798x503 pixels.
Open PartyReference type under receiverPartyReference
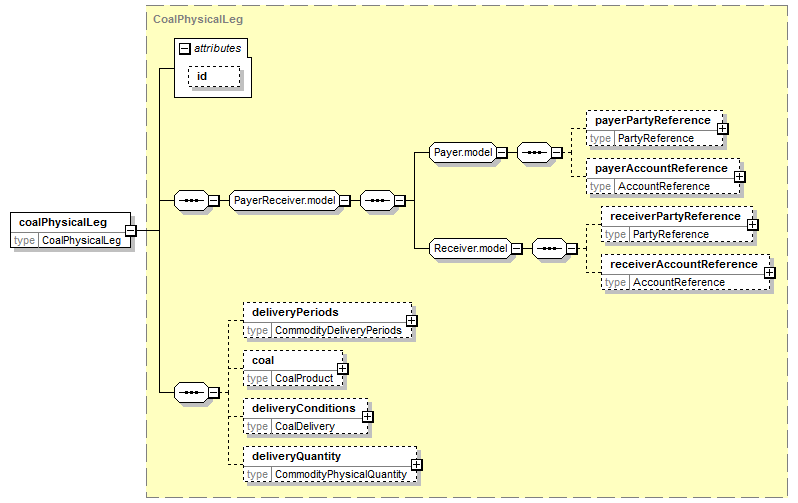[x=671, y=234]
